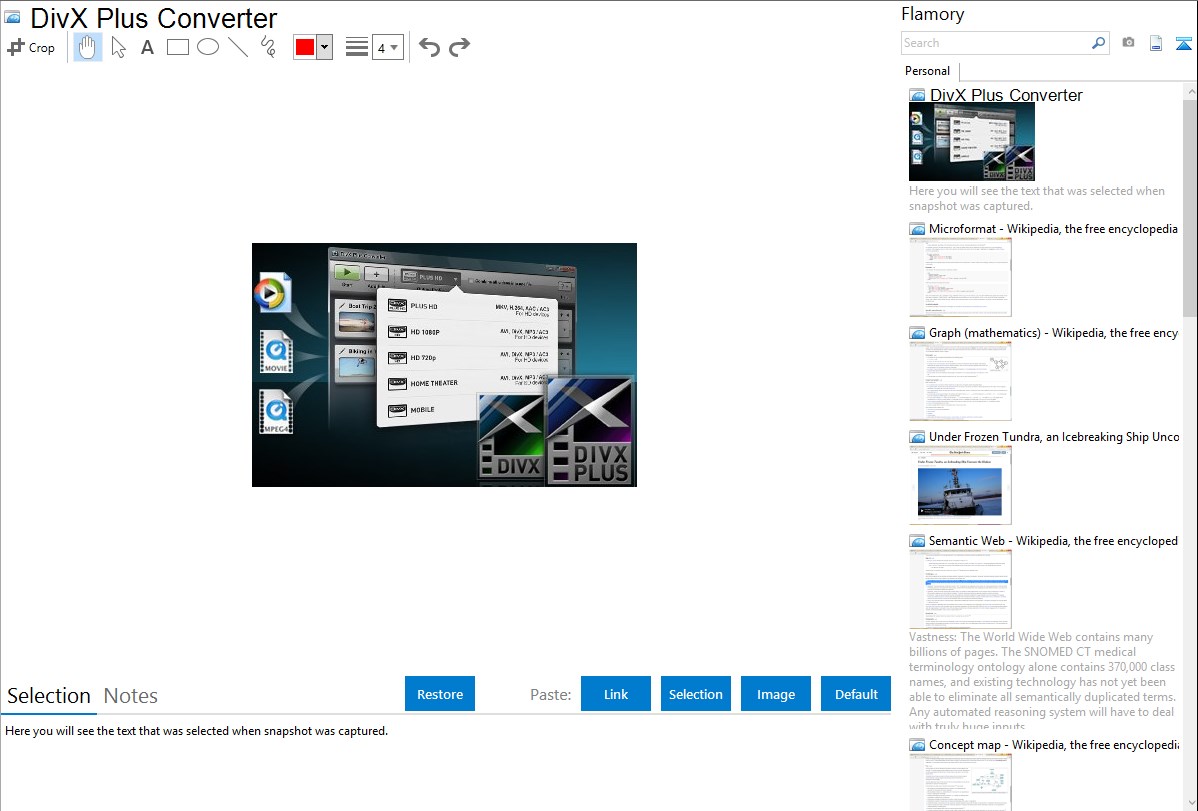Click the sidebar scrollbar up arrow

1190,91
